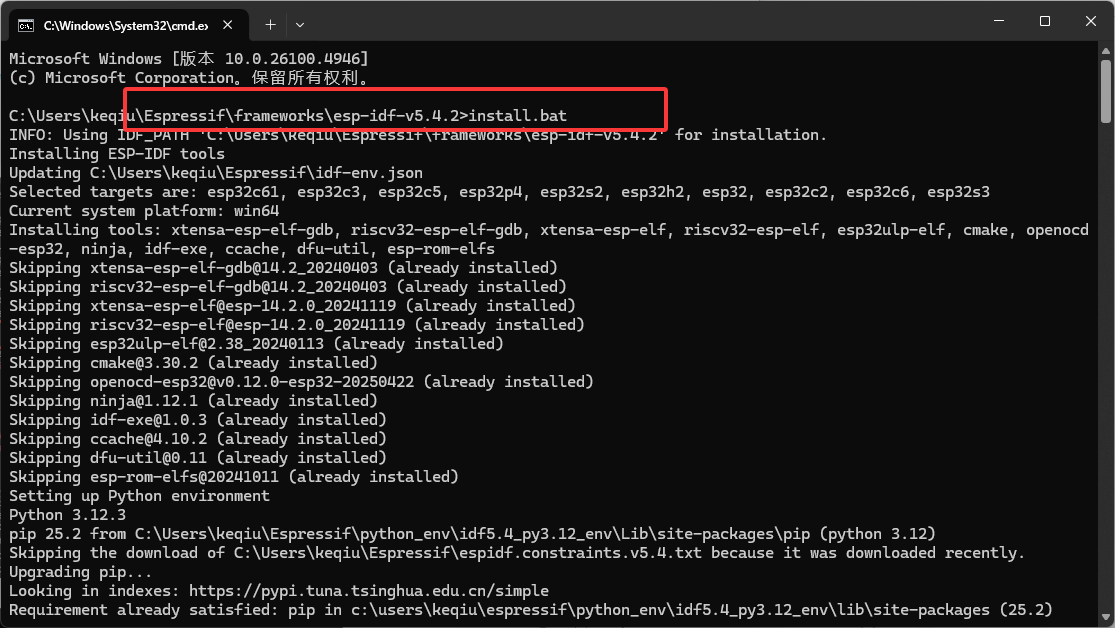The image size is (1115, 628).
Task: Click the "Python 3.12.3" output line
Action: (x=67, y=515)
